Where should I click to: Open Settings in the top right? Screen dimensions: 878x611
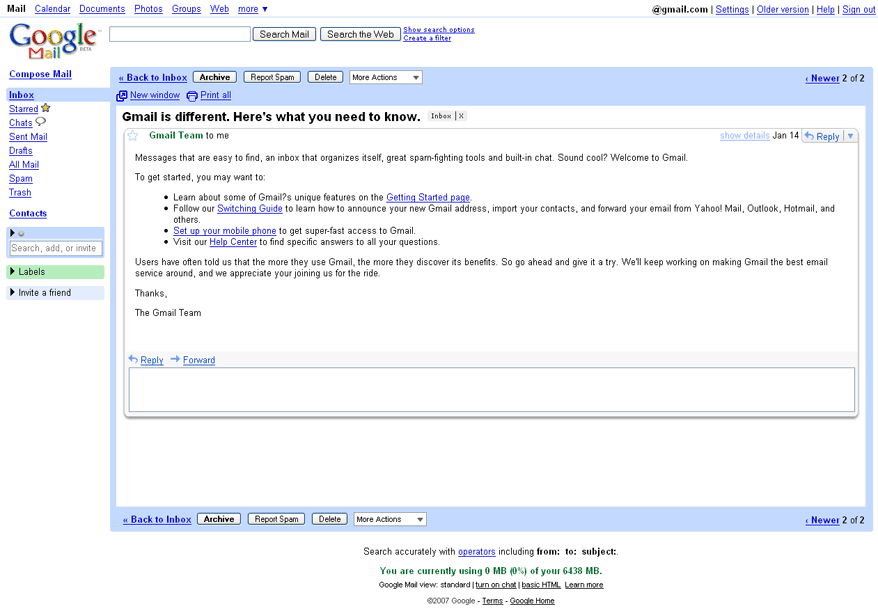tap(732, 10)
